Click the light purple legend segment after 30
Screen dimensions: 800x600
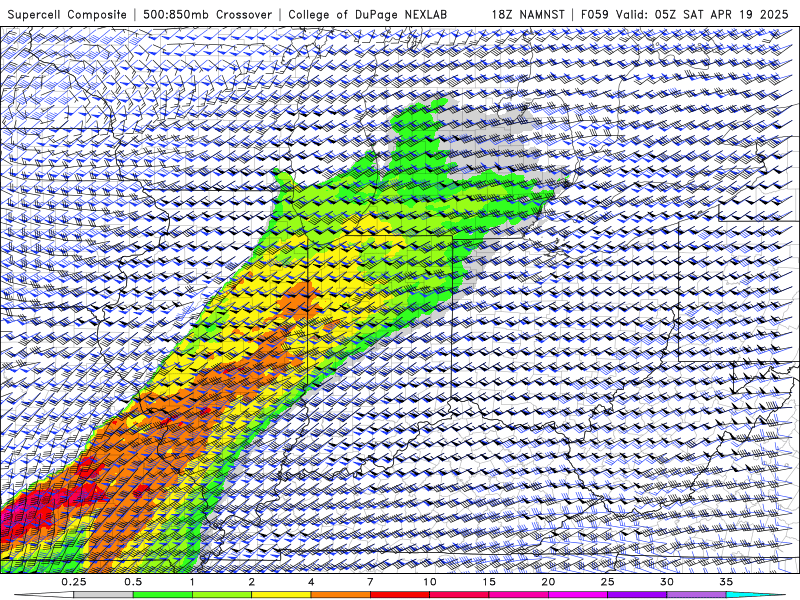point(696,595)
